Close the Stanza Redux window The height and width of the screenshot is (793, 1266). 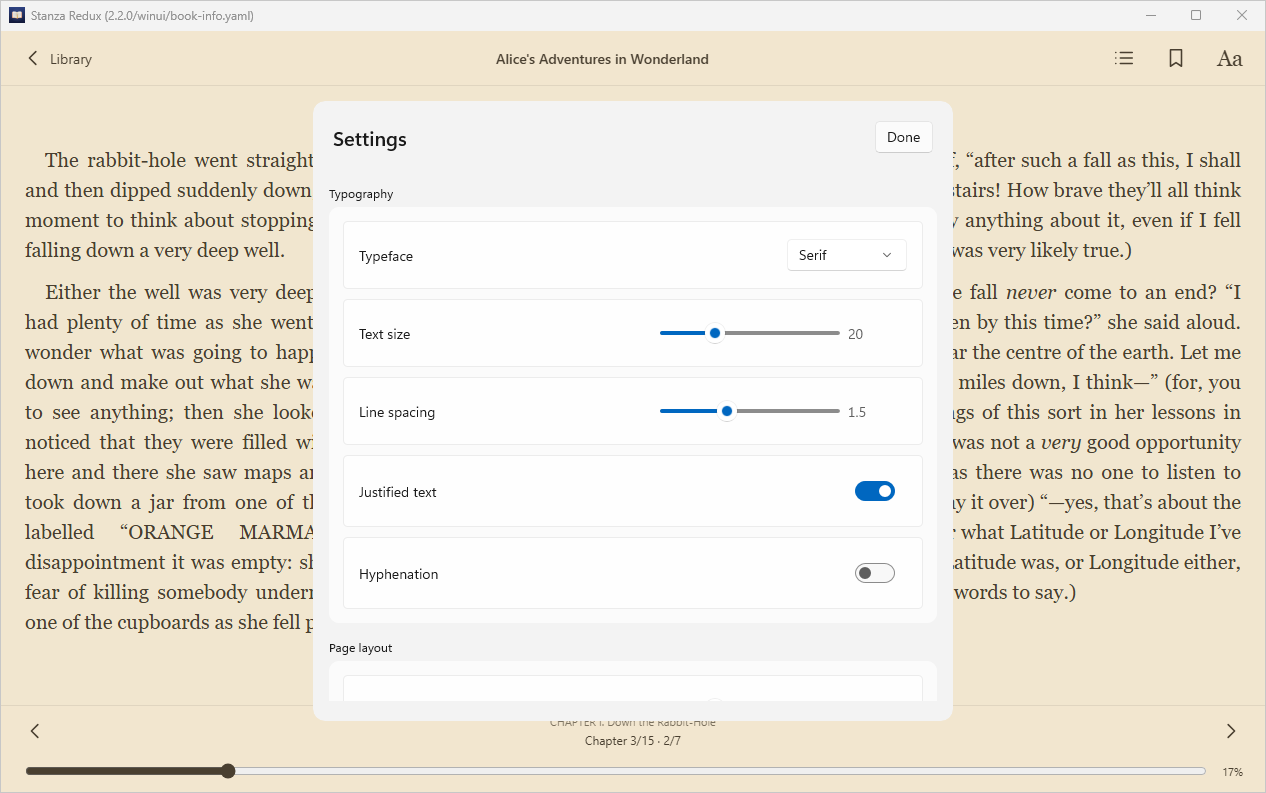[x=1242, y=15]
